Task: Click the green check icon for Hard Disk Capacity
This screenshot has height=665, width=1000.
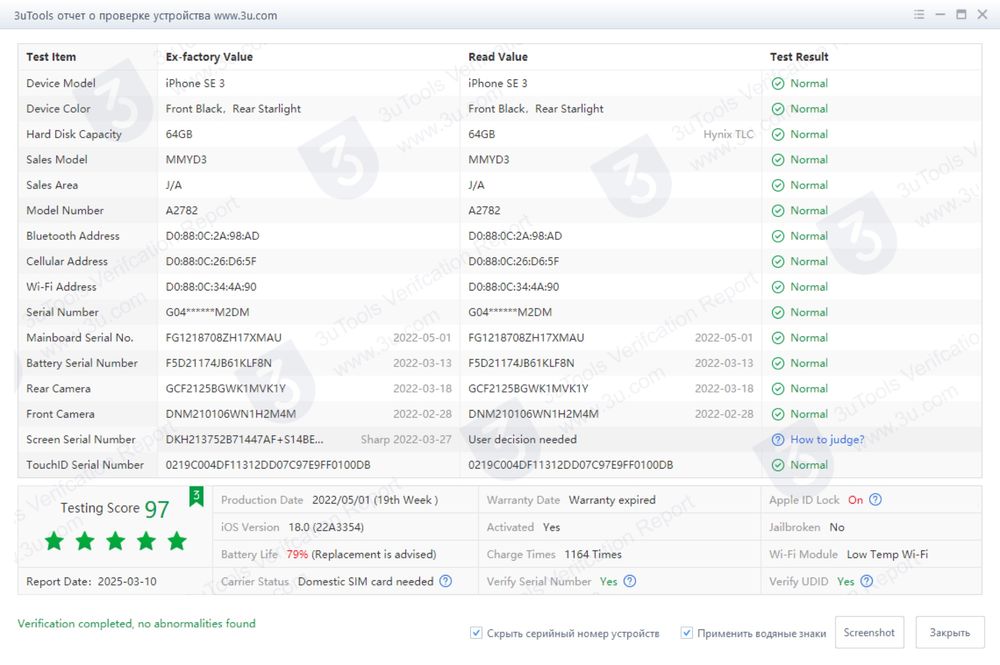Action: click(x=778, y=135)
